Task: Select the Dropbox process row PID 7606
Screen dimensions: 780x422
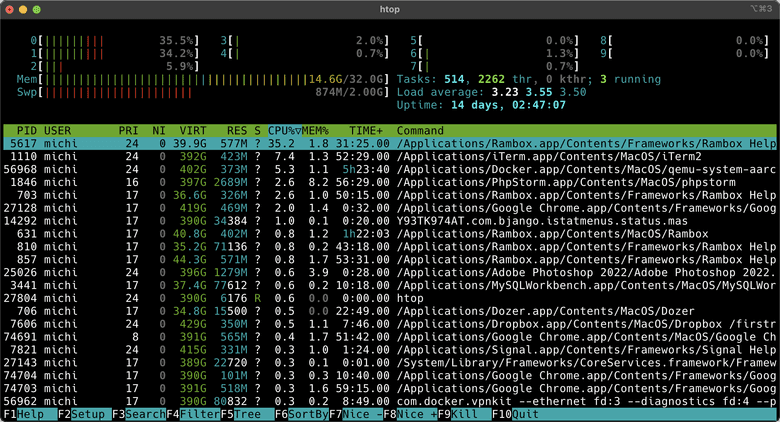Action: 390,324
